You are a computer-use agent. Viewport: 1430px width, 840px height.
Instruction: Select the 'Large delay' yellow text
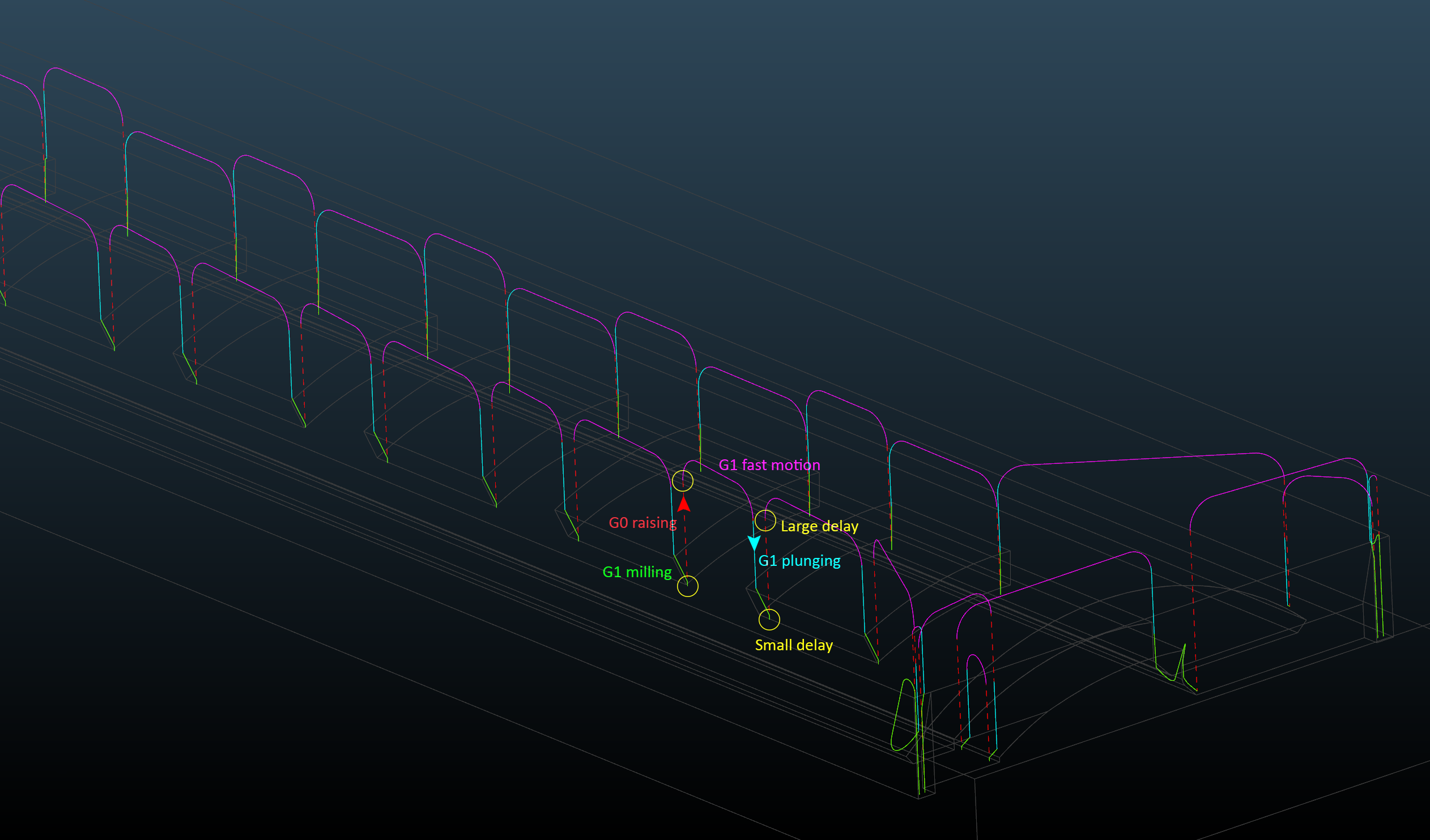(819, 526)
